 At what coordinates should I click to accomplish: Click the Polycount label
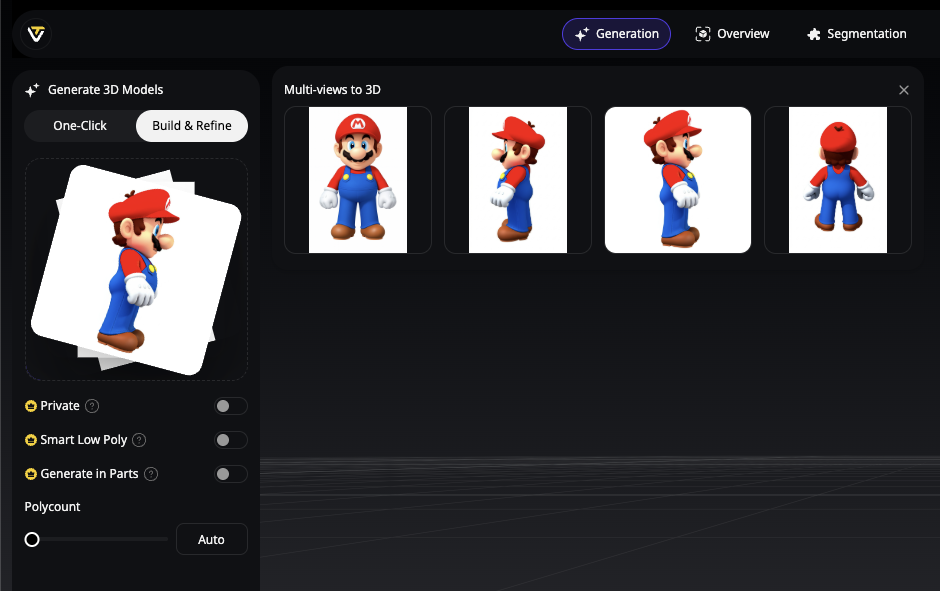coord(52,506)
